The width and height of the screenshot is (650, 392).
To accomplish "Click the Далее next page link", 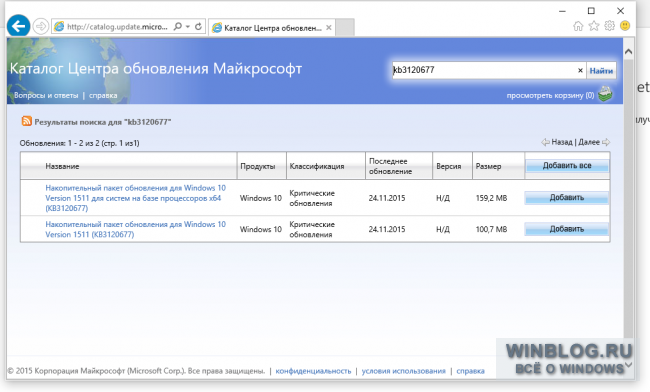I will pos(589,142).
